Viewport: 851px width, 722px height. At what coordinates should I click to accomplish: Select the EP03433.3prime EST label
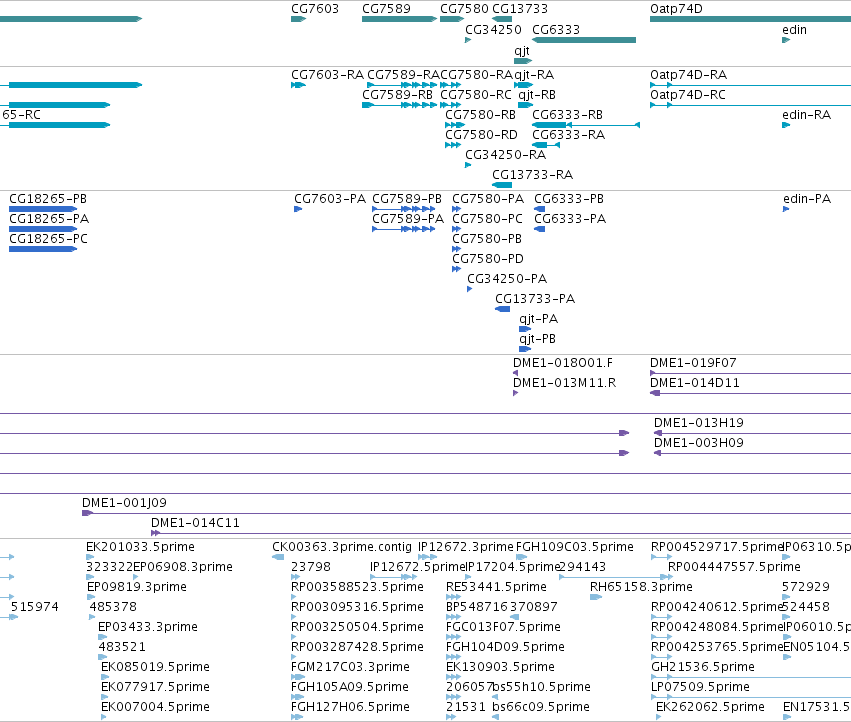[148, 627]
